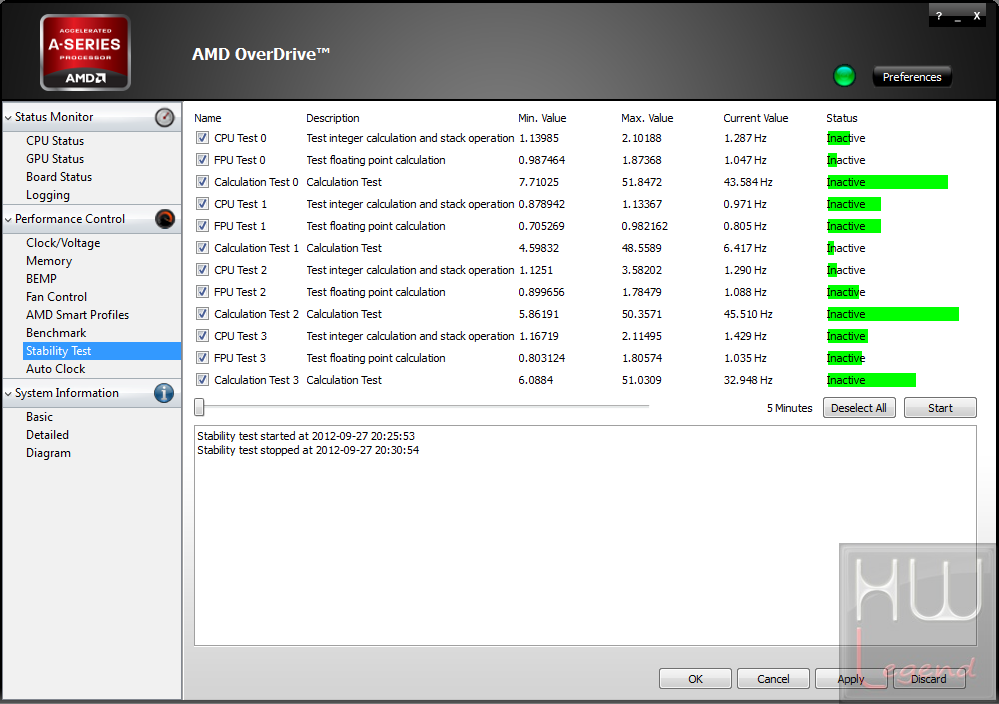This screenshot has height=704, width=999.
Task: Click the Cancel button
Action: click(x=773, y=679)
